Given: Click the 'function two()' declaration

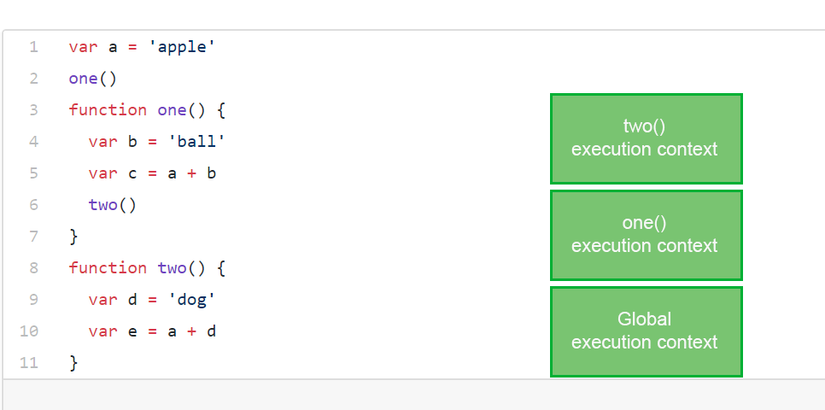Looking at the screenshot, I should click(x=140, y=268).
